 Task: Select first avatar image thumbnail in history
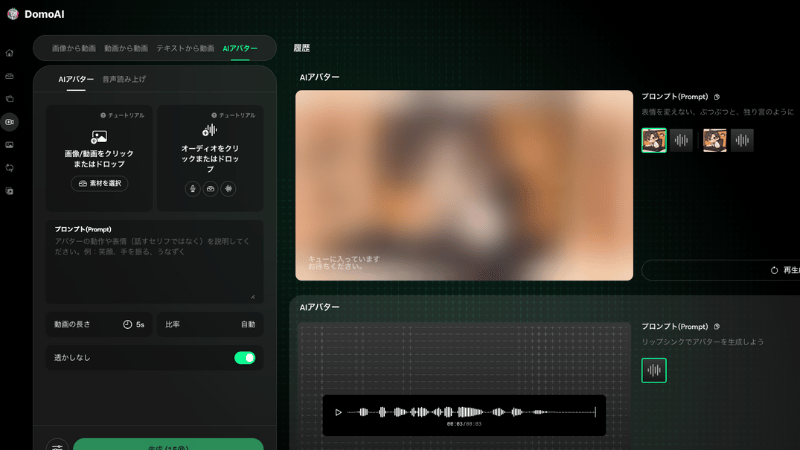coord(654,140)
